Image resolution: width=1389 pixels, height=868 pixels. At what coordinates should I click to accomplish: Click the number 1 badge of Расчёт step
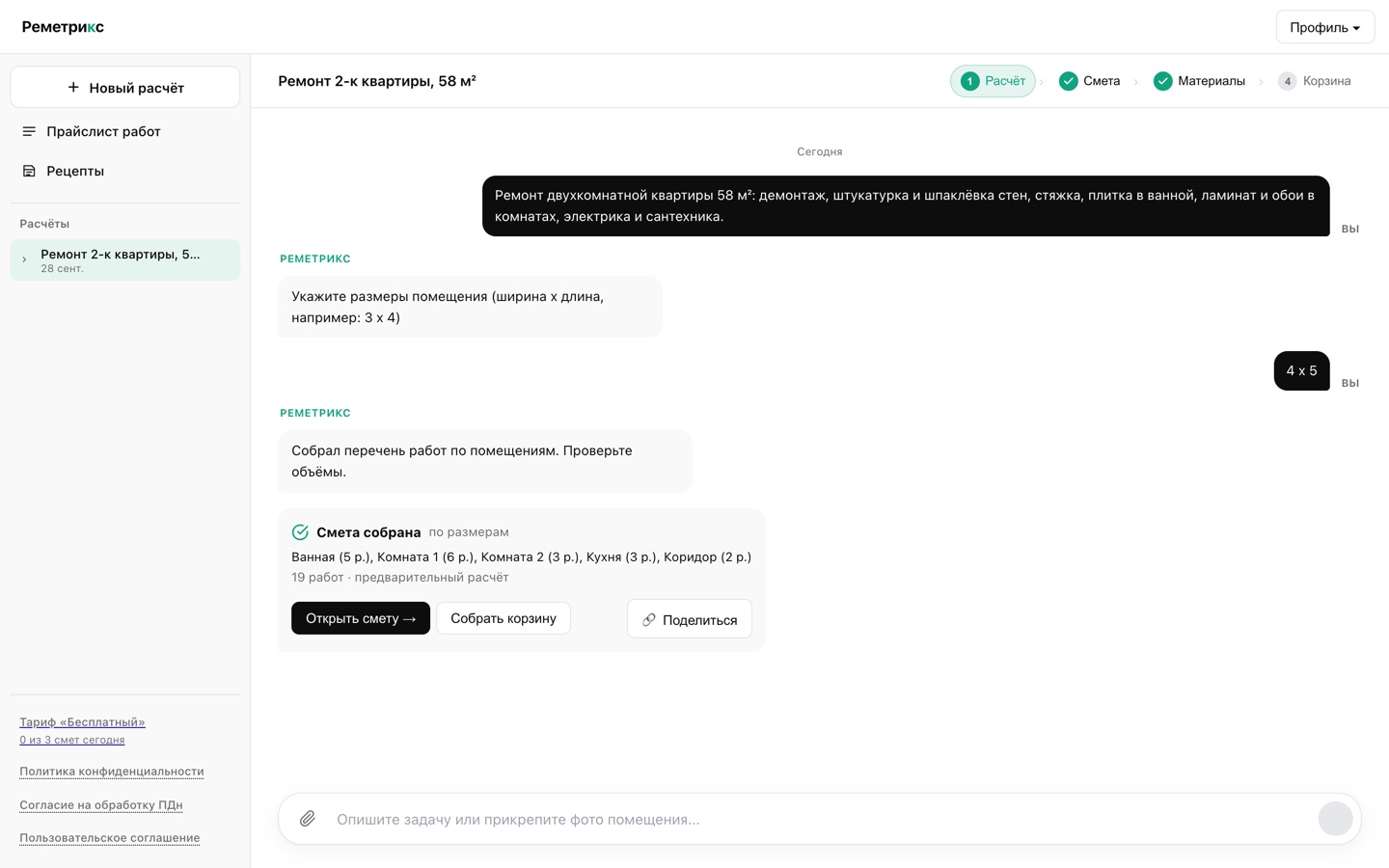(969, 81)
